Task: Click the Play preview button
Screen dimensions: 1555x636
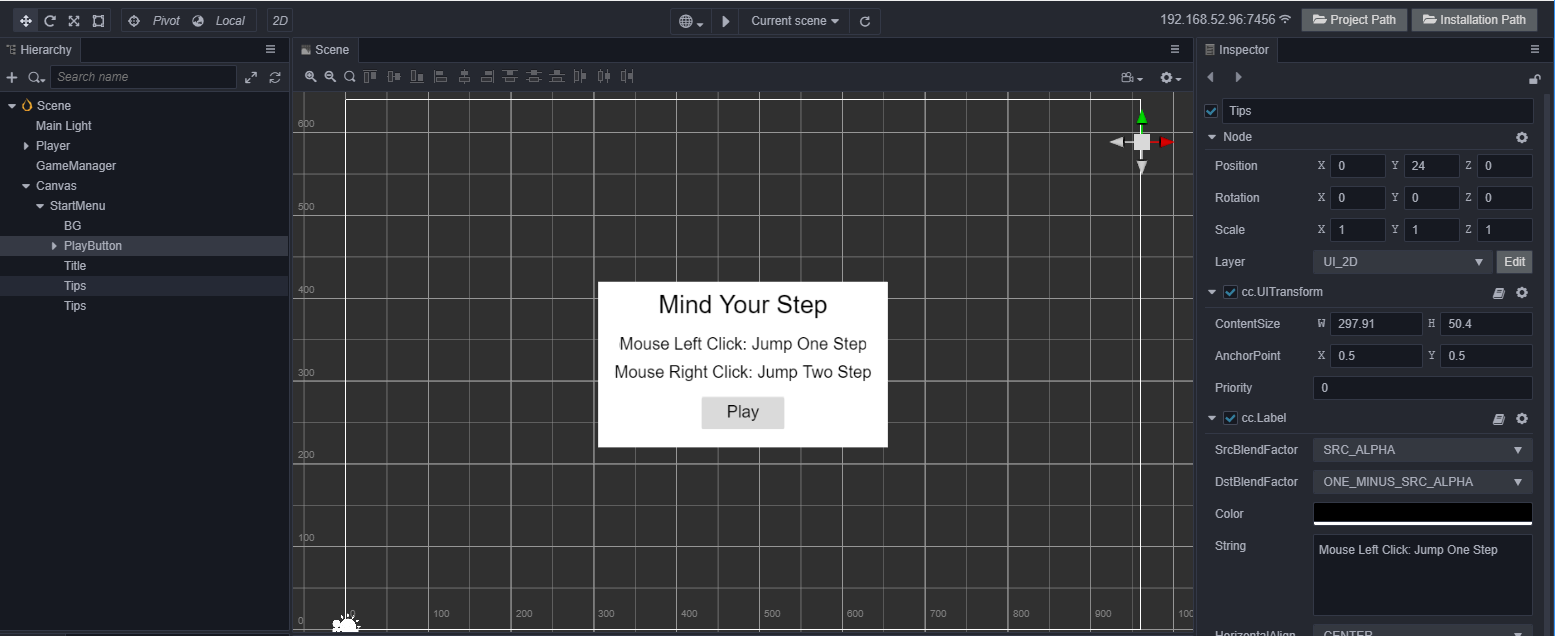Action: 726,21
